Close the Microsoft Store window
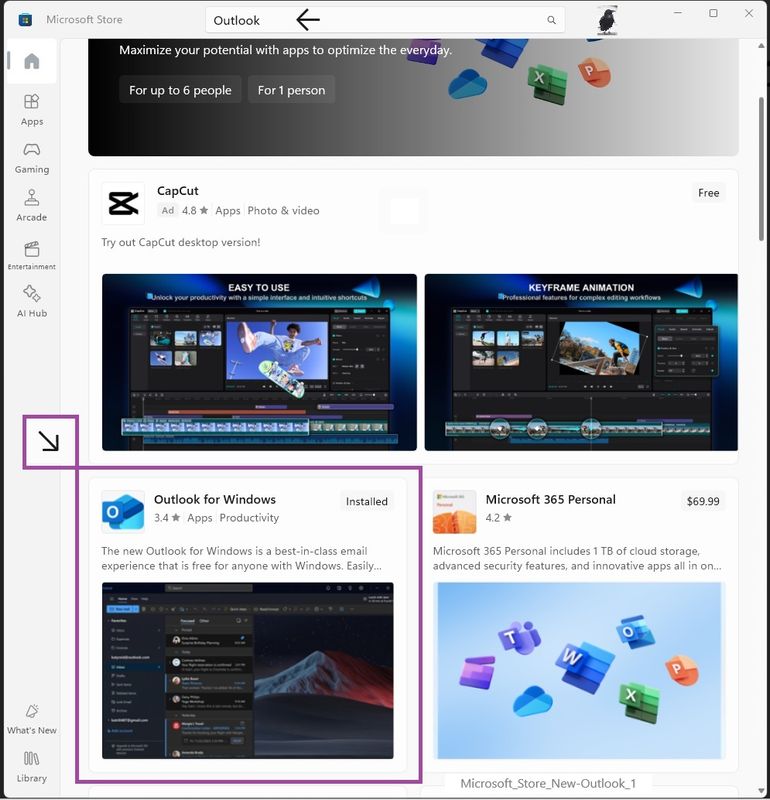 [x=749, y=13]
